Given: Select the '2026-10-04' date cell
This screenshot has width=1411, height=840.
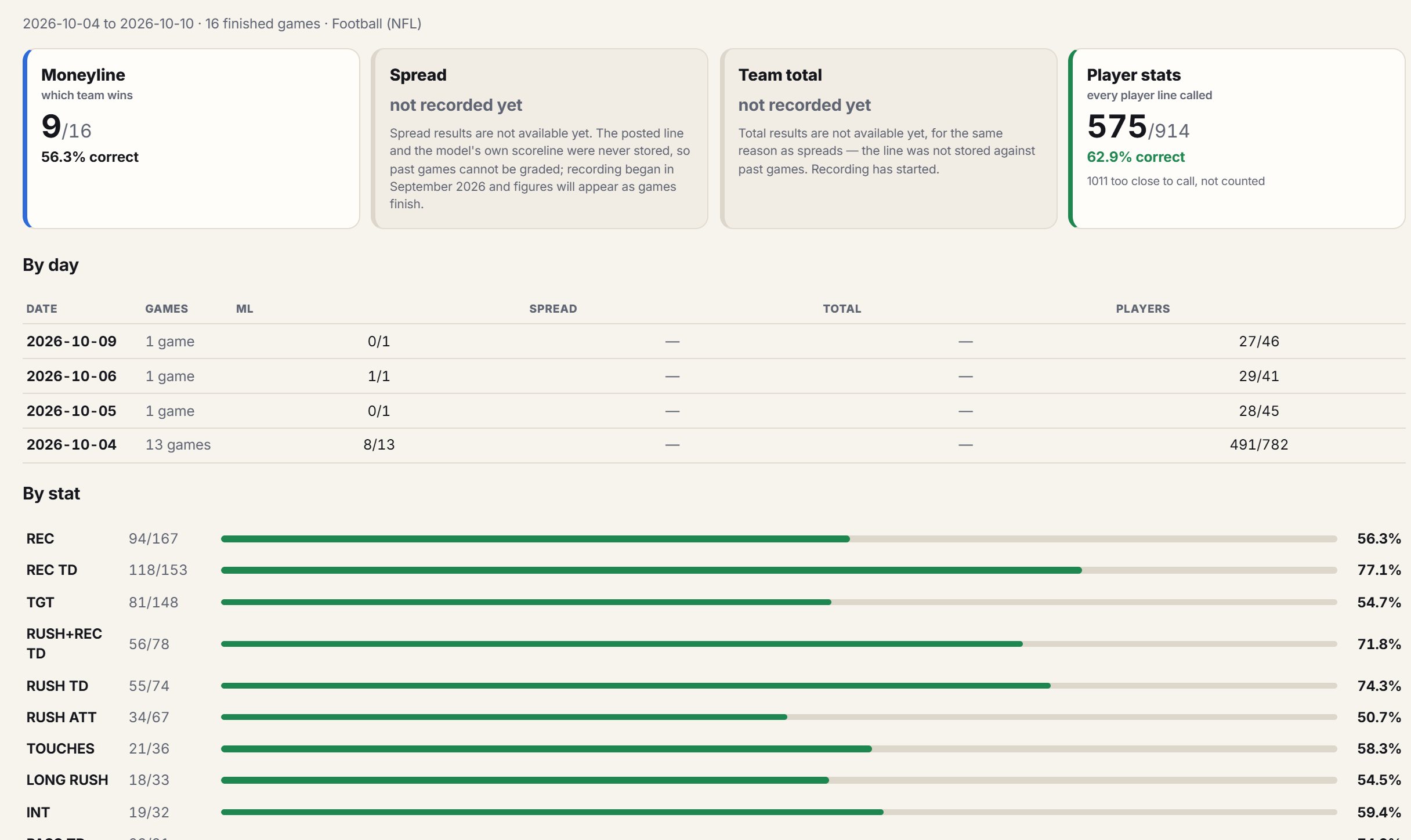Looking at the screenshot, I should [71, 445].
